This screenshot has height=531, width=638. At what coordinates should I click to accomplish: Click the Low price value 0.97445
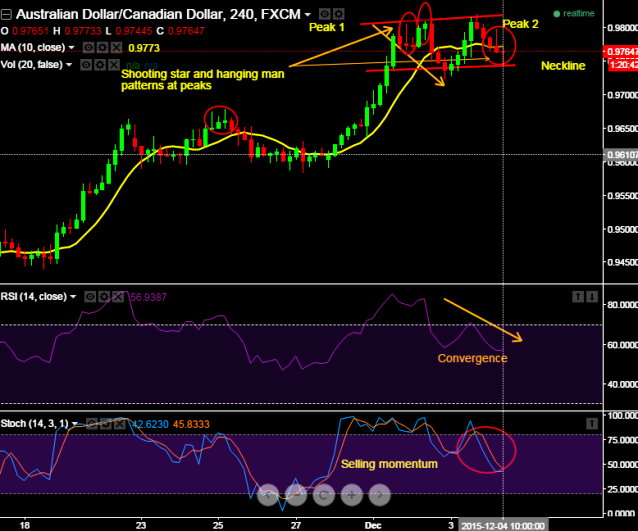[134, 31]
